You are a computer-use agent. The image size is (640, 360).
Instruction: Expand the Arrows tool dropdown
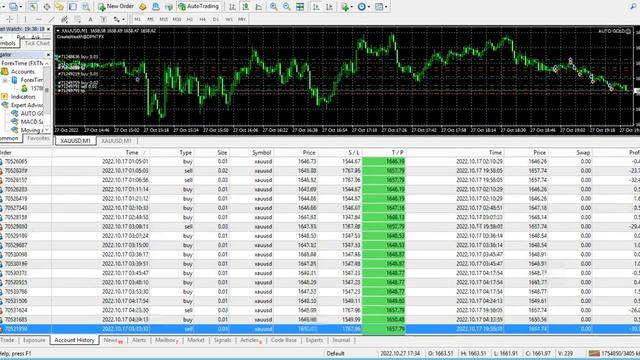123,19
